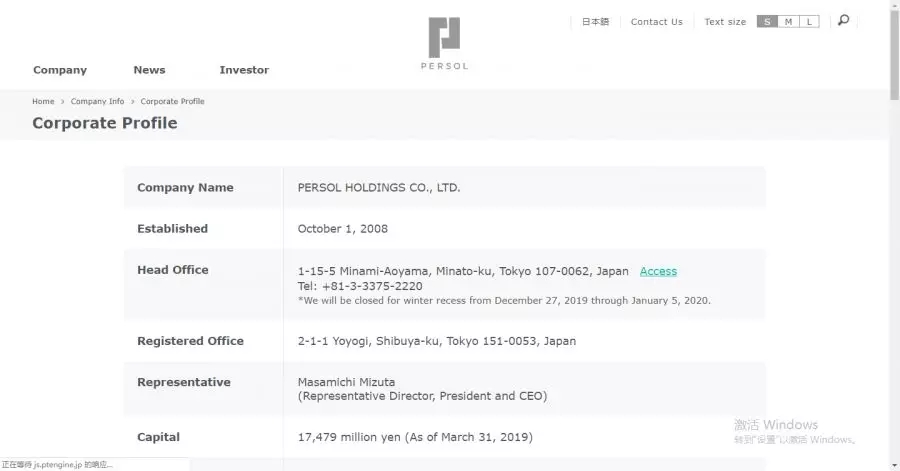This screenshot has height=471, width=900.
Task: Click Corporate Profile breadcrumb
Action: click(x=172, y=102)
